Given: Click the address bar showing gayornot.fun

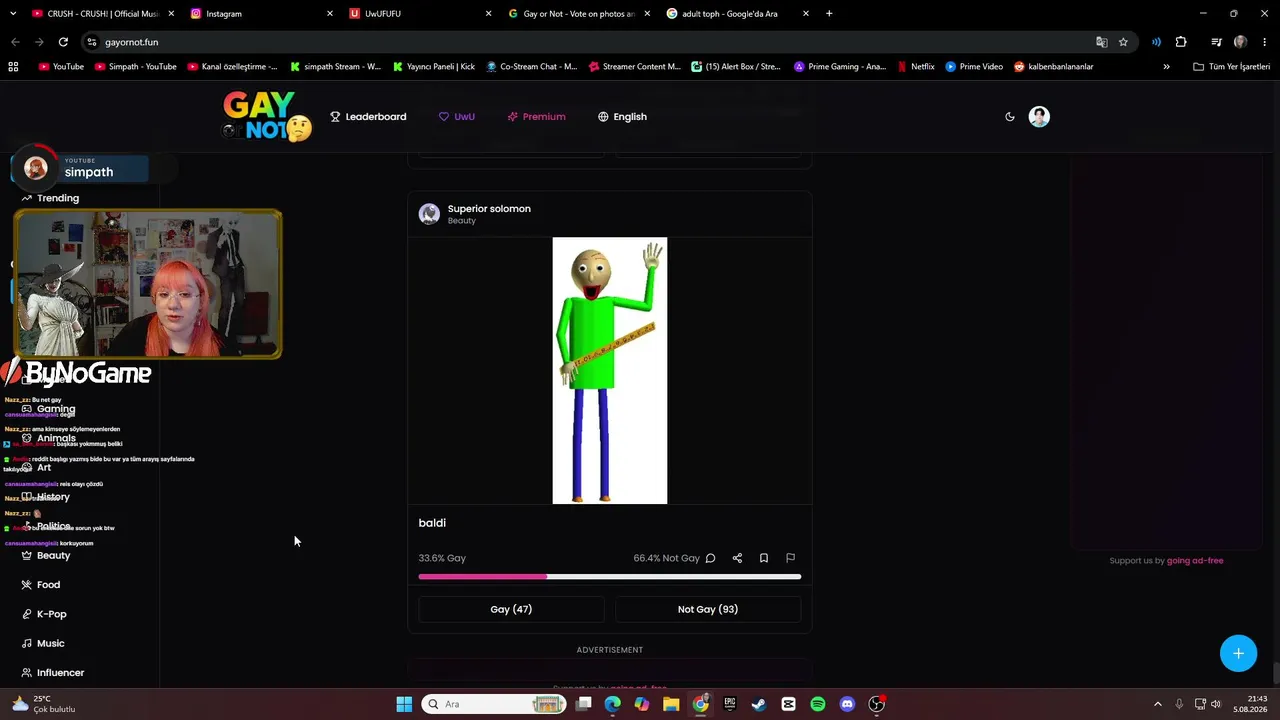Looking at the screenshot, I should [590, 42].
